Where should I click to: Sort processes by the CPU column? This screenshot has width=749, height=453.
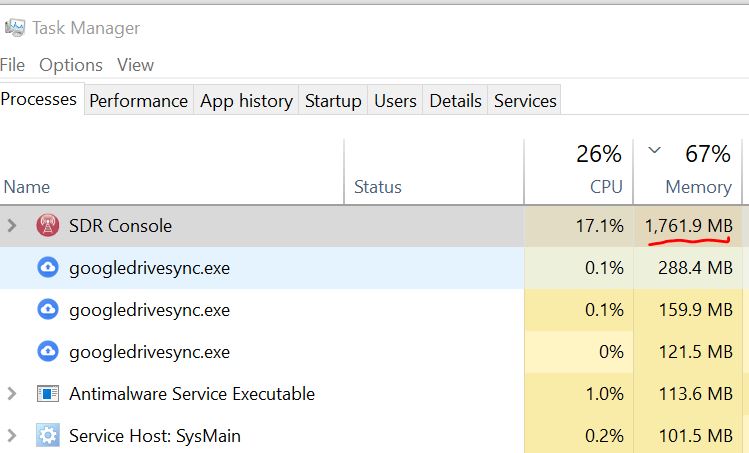605,187
